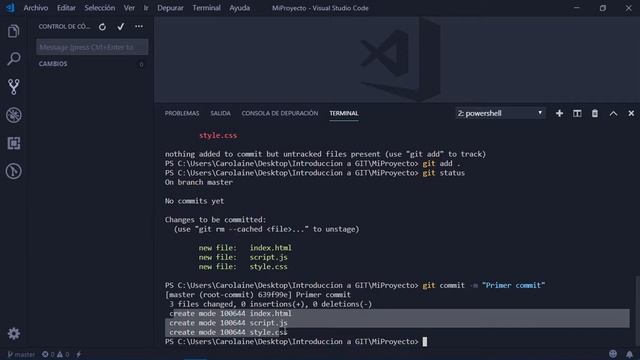The height and width of the screenshot is (360, 640).
Task: Open the Ir menu
Action: pyautogui.click(x=146, y=8)
